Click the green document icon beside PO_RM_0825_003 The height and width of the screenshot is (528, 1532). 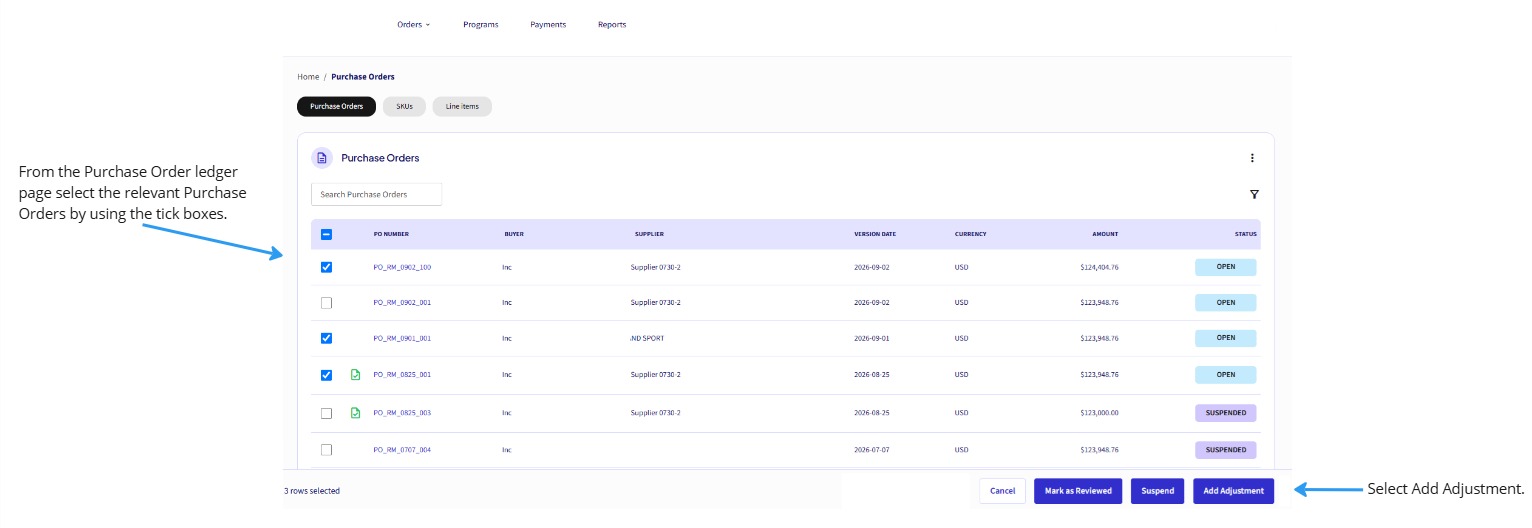(x=355, y=412)
